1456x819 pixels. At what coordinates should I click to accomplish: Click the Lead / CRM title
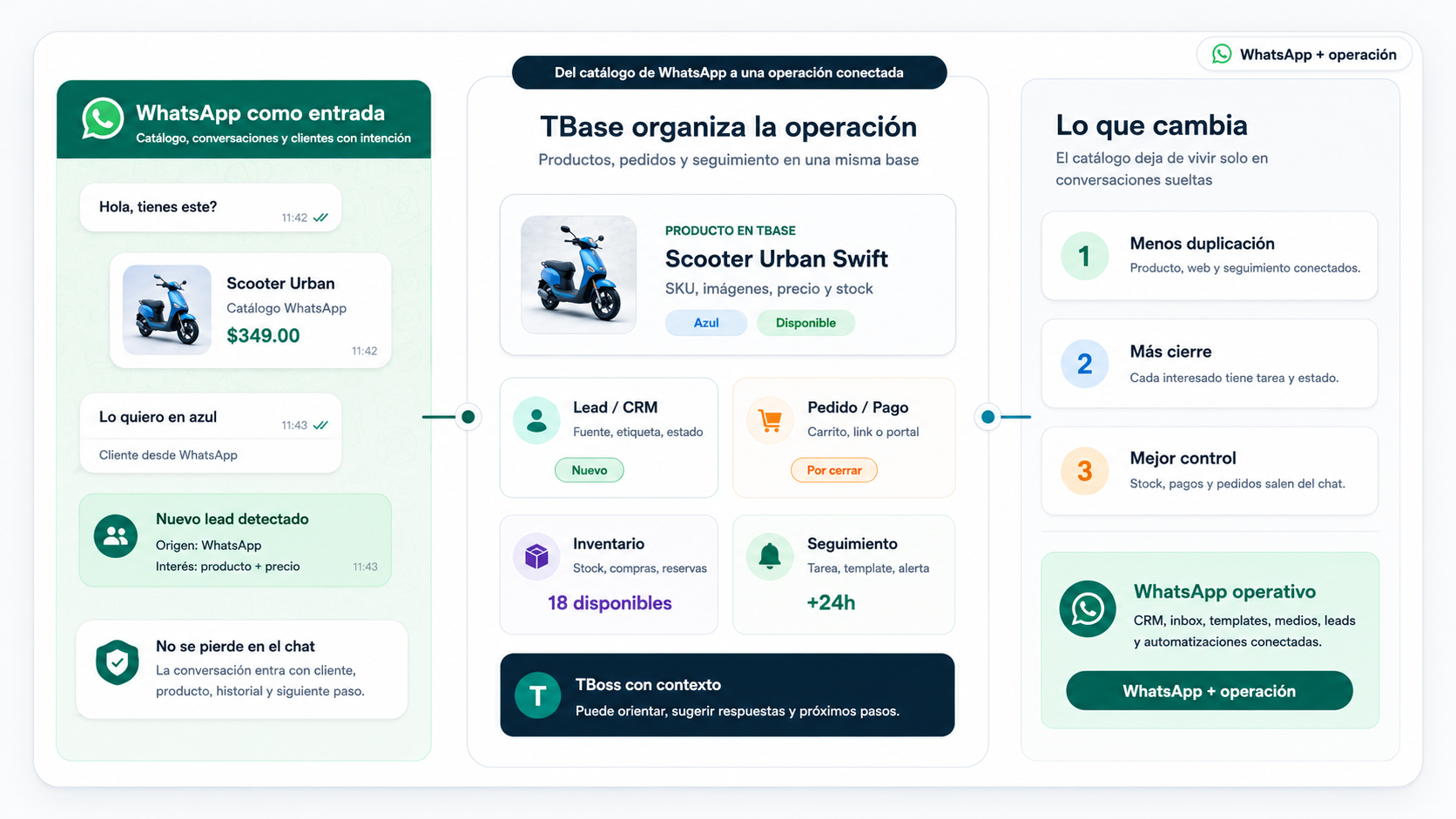click(x=616, y=407)
